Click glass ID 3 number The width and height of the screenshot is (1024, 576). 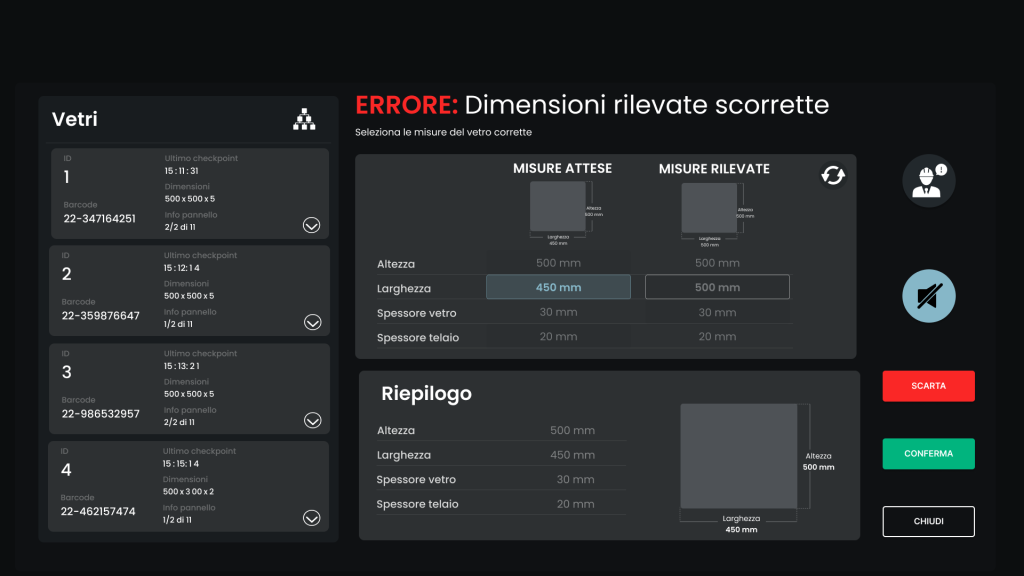(x=67, y=372)
